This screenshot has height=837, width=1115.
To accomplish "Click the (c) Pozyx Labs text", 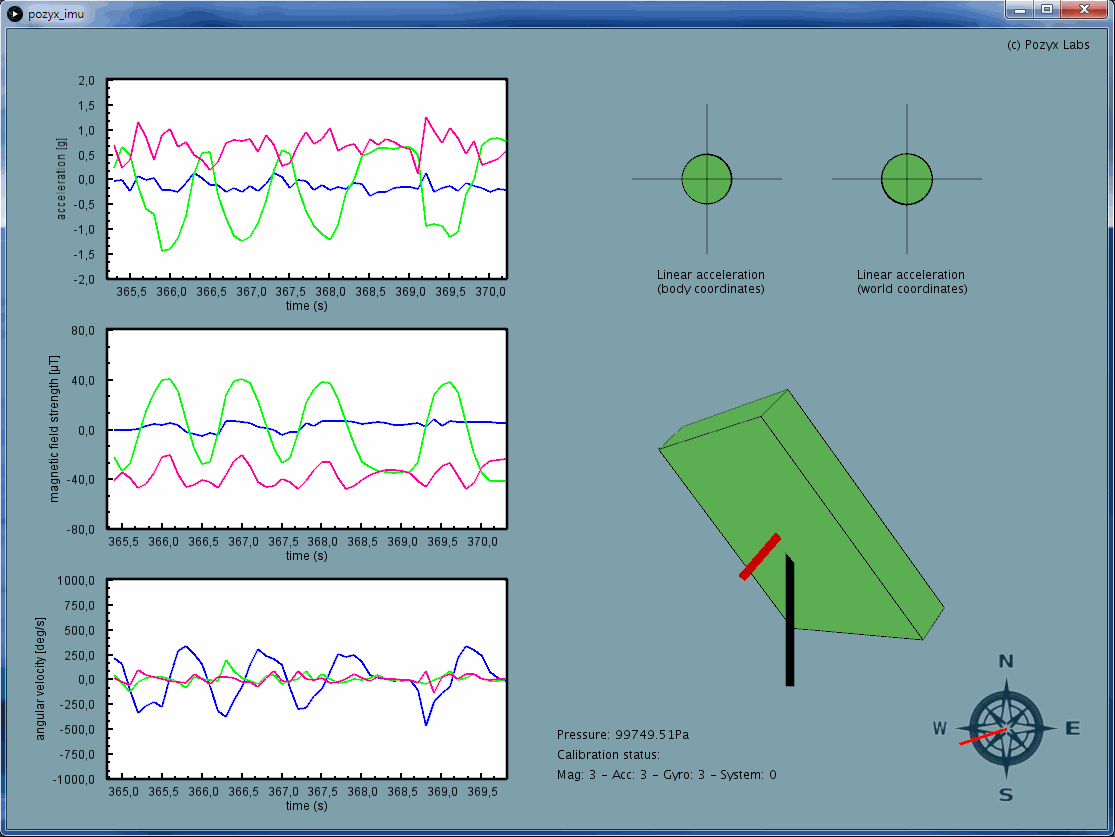I will 1048,45.
